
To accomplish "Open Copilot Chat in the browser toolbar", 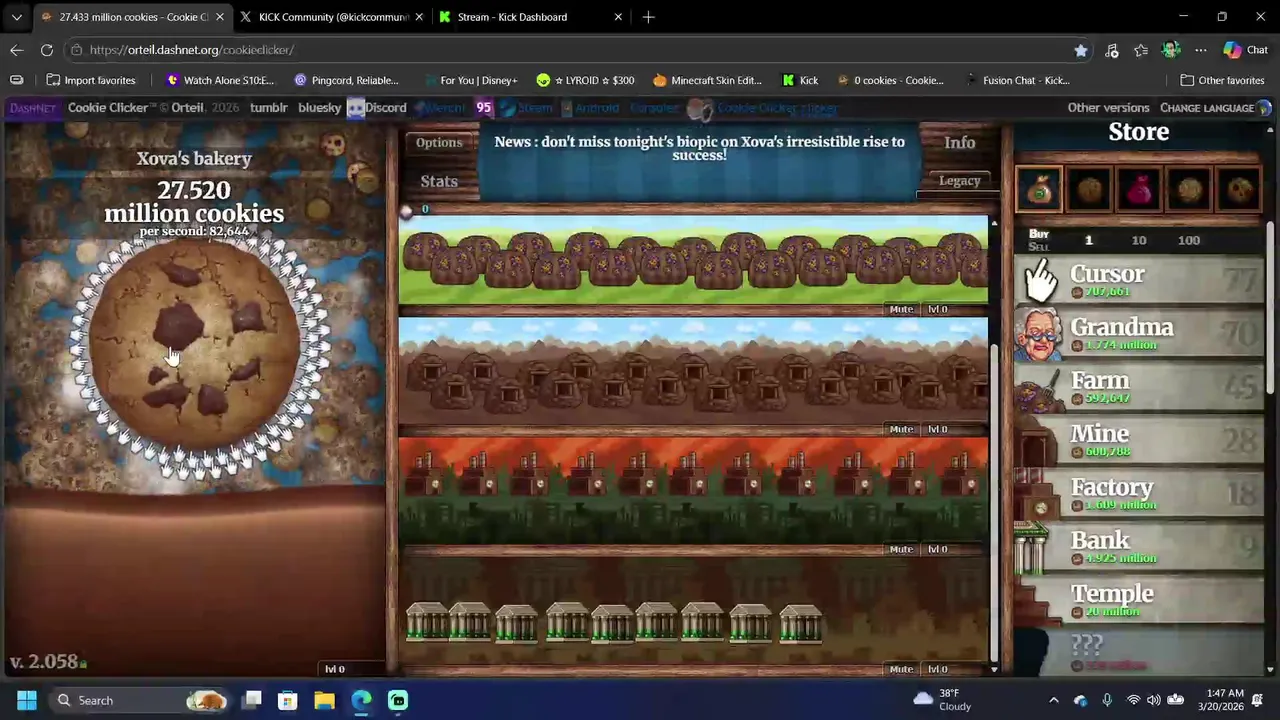I will coord(1246,50).
